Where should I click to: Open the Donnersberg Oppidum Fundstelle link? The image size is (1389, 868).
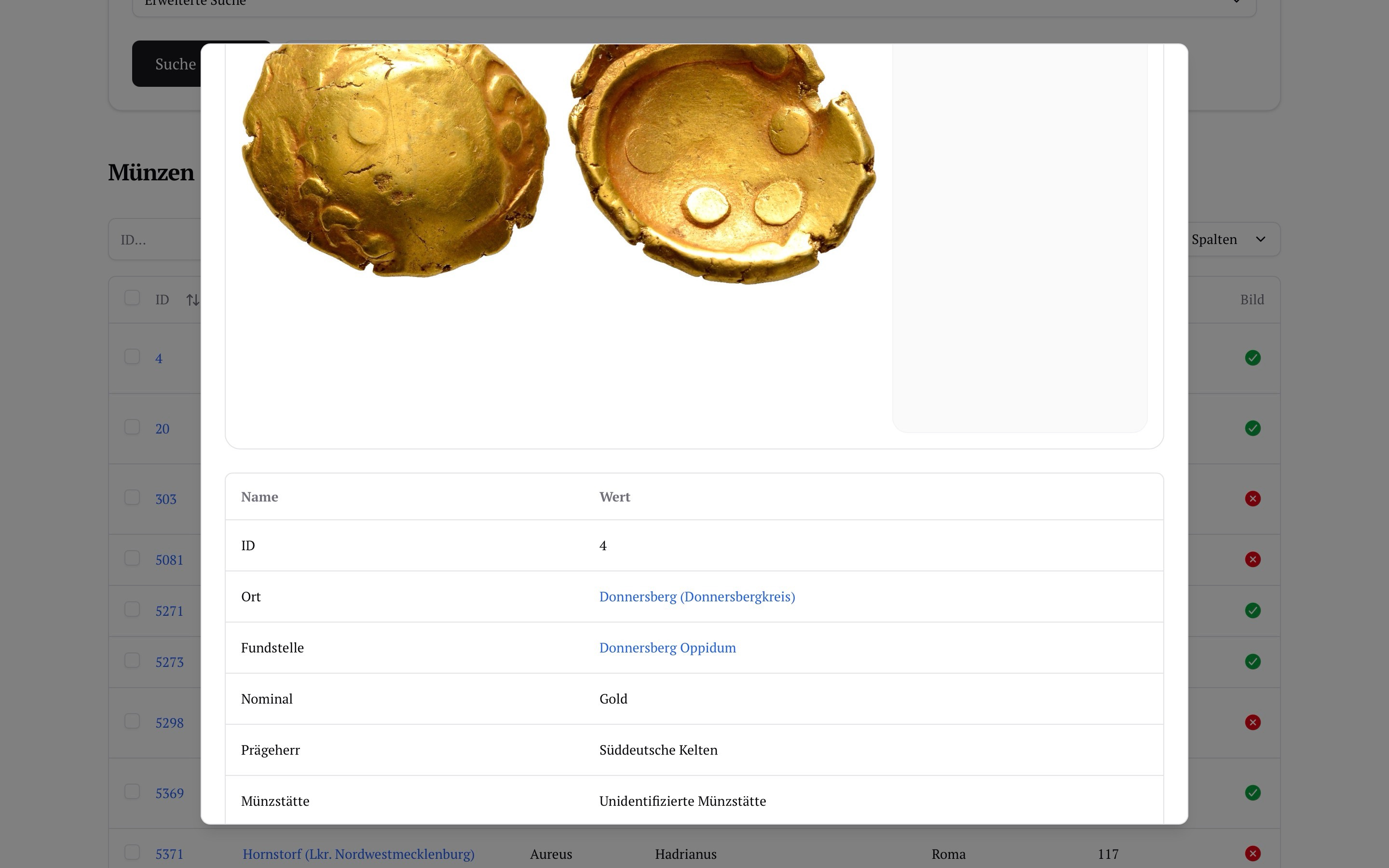point(667,648)
